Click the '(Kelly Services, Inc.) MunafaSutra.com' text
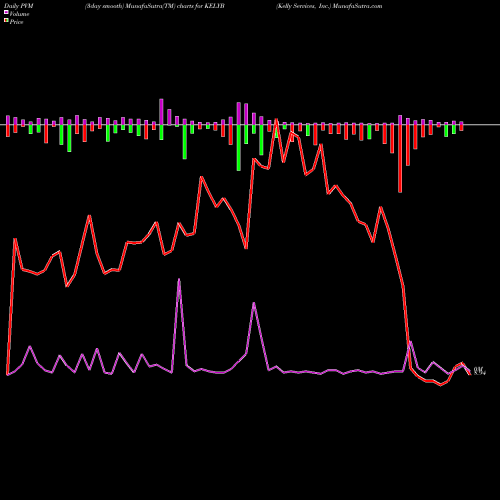500x500 pixels. coord(329,6)
